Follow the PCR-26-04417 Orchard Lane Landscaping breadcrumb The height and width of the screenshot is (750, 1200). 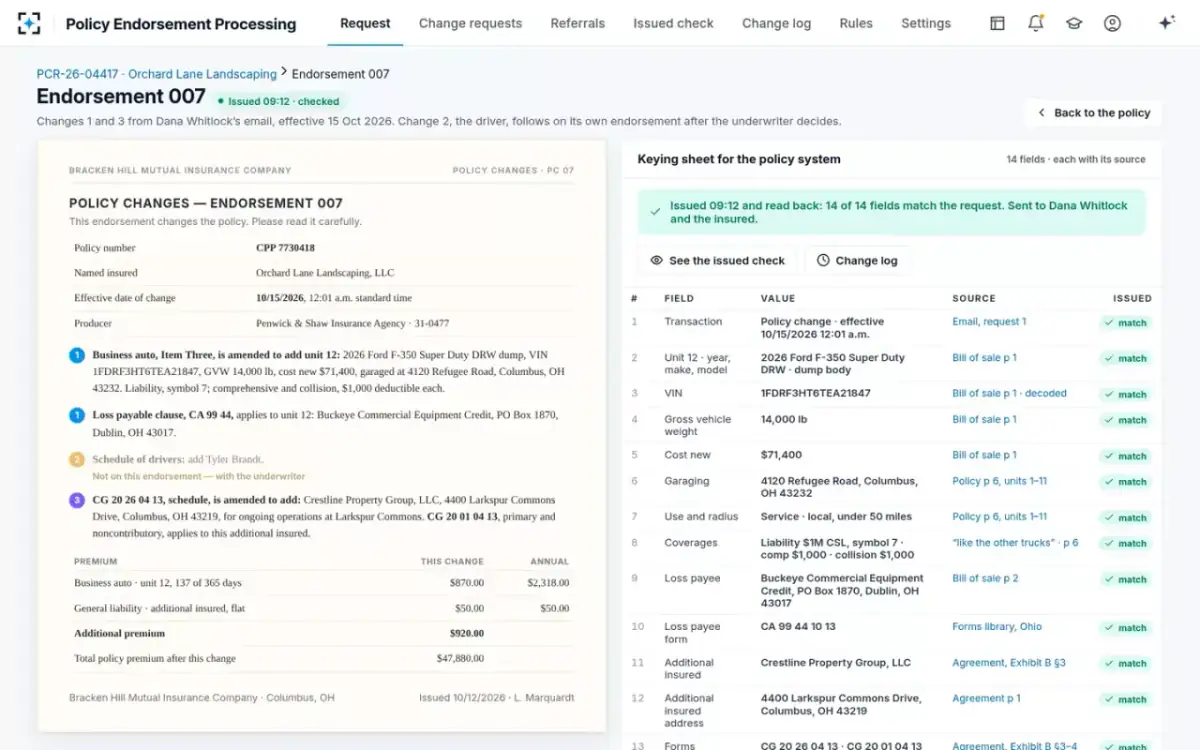coord(157,74)
